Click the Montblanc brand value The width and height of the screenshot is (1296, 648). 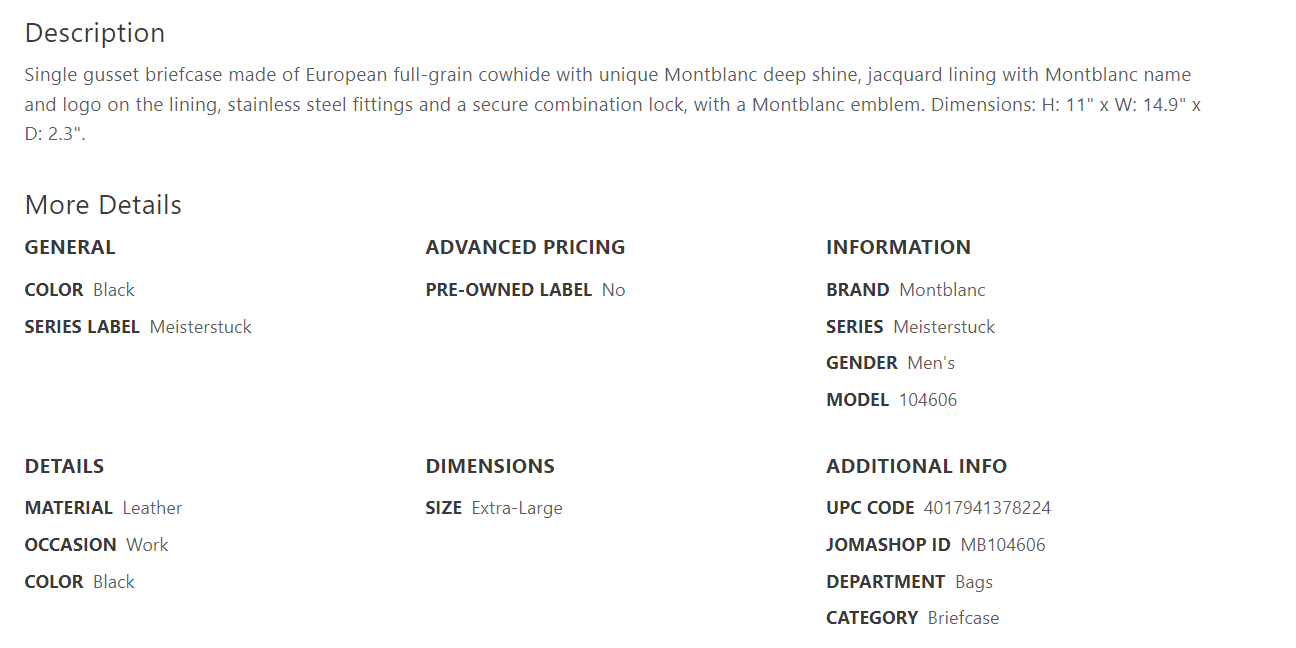942,290
